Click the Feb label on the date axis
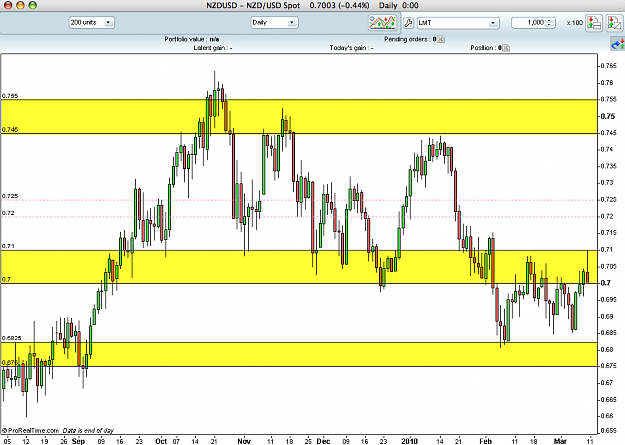 (x=485, y=441)
